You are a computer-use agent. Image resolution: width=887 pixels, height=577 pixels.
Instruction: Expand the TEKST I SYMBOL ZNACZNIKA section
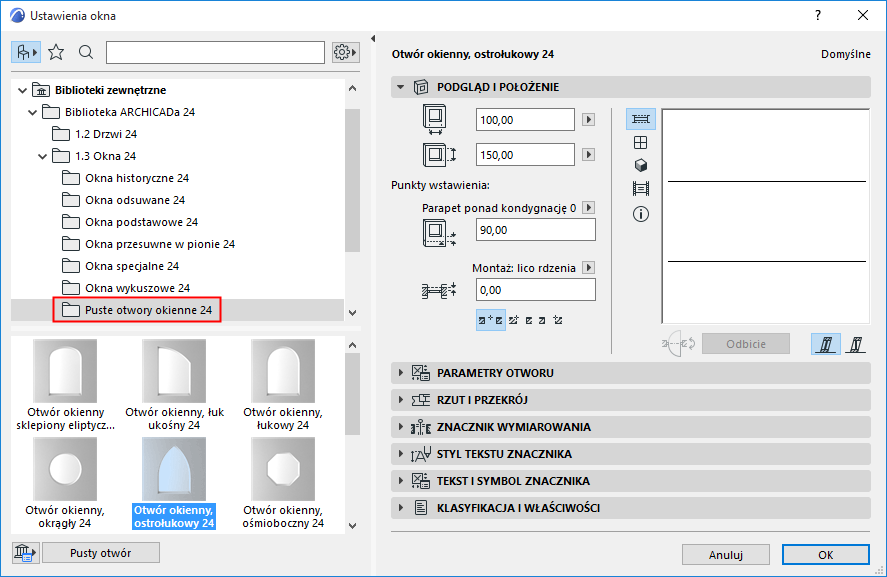click(x=631, y=481)
